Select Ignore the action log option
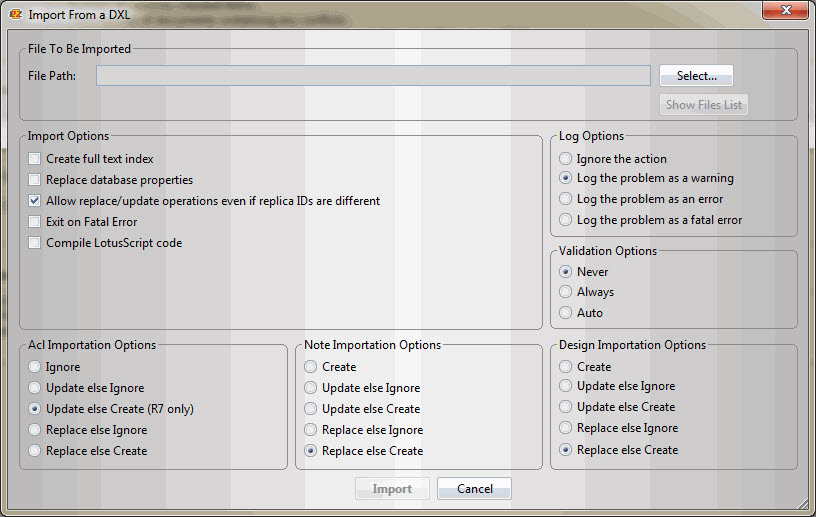Image resolution: width=816 pixels, height=517 pixels. [x=567, y=159]
